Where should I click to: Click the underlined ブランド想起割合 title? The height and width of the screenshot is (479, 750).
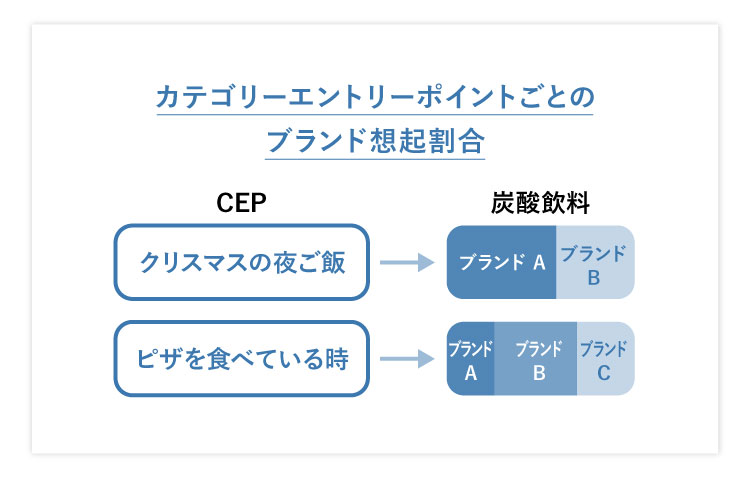(375, 141)
